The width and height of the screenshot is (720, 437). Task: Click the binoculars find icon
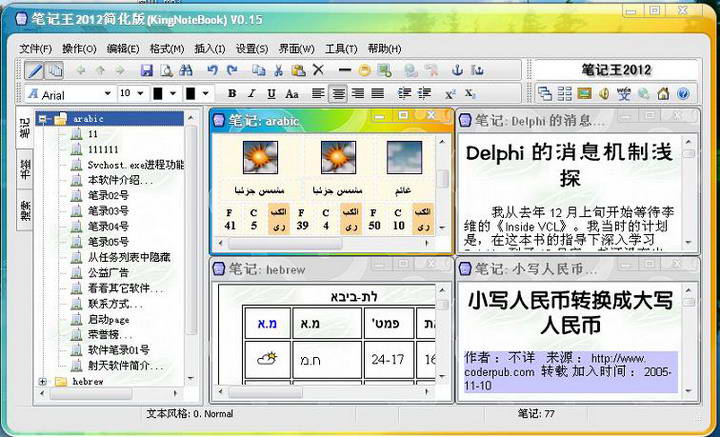186,70
